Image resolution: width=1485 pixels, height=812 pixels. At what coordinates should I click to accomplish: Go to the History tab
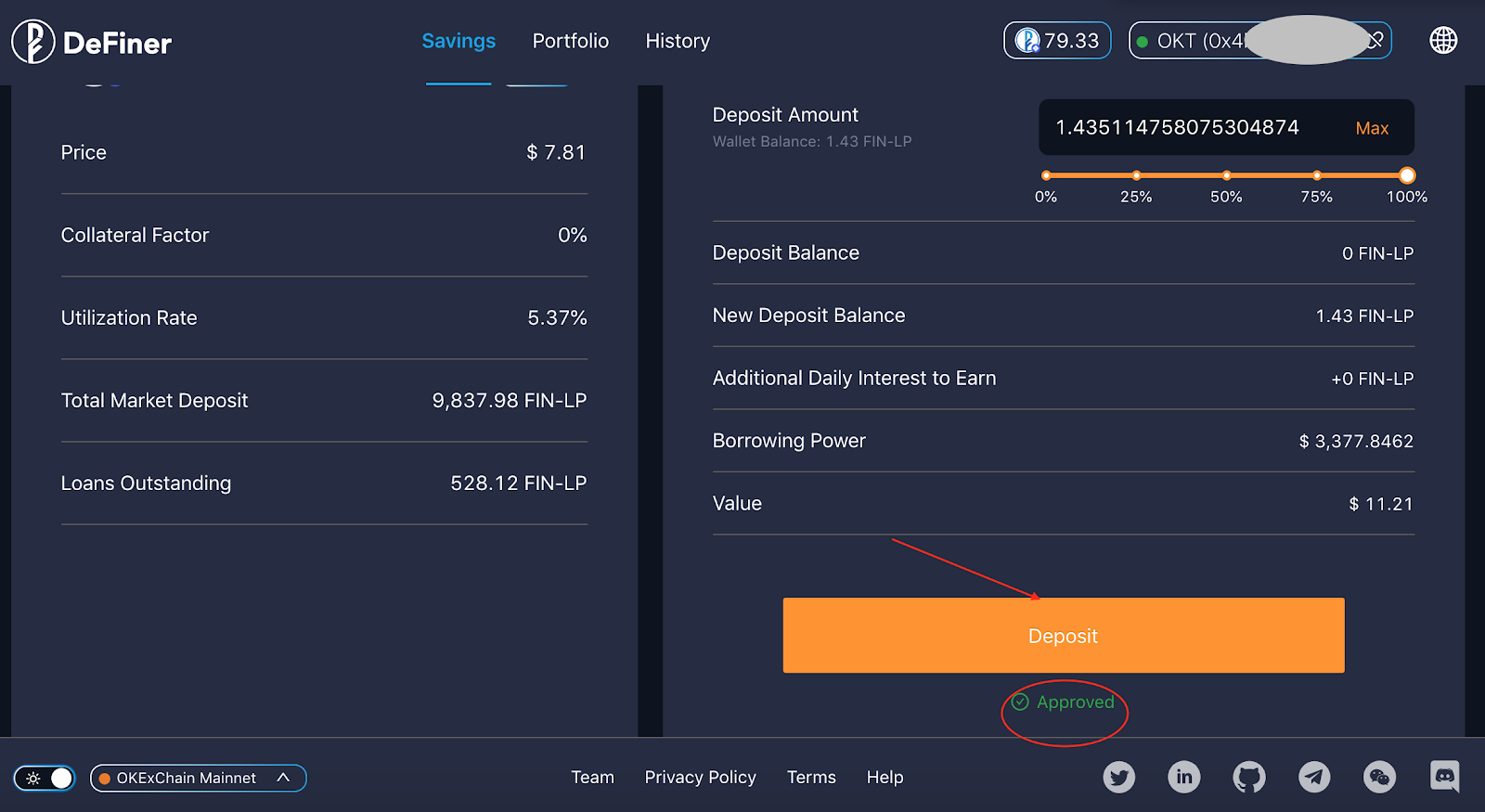click(x=678, y=41)
